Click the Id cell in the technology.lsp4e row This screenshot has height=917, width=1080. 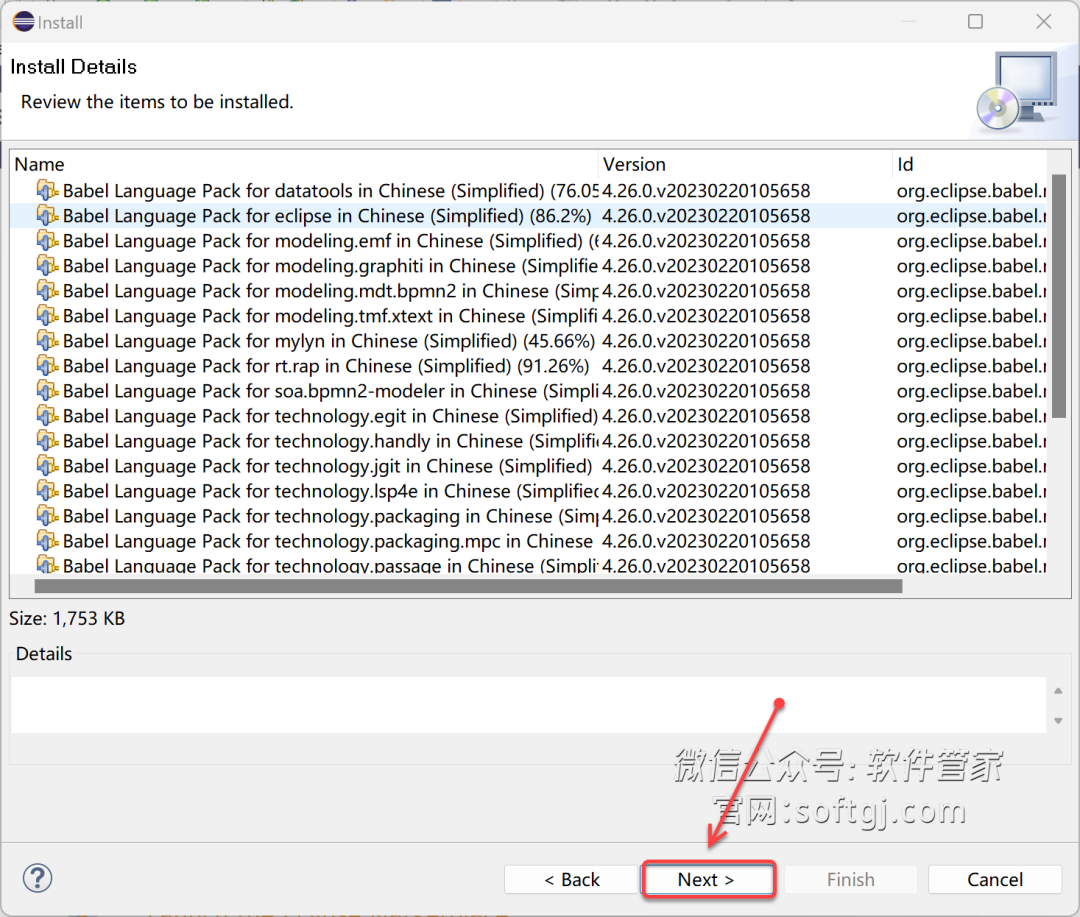(971, 491)
